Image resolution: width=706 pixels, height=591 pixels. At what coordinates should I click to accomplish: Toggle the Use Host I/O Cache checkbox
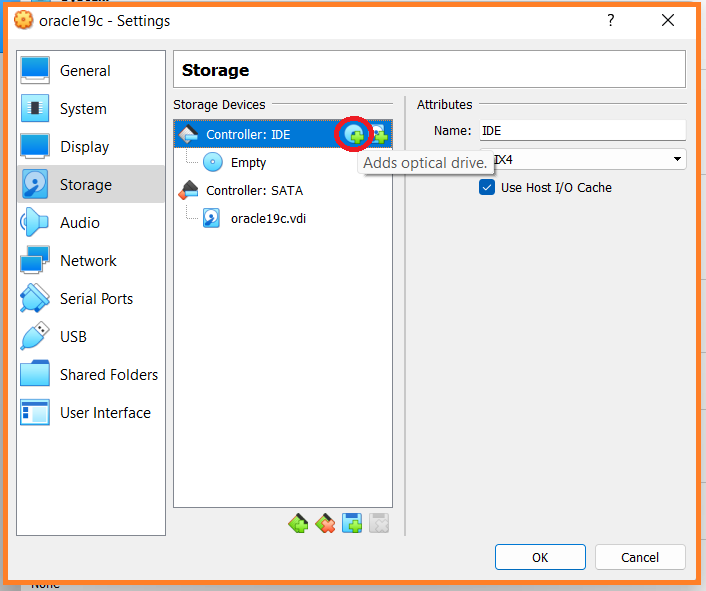[487, 187]
